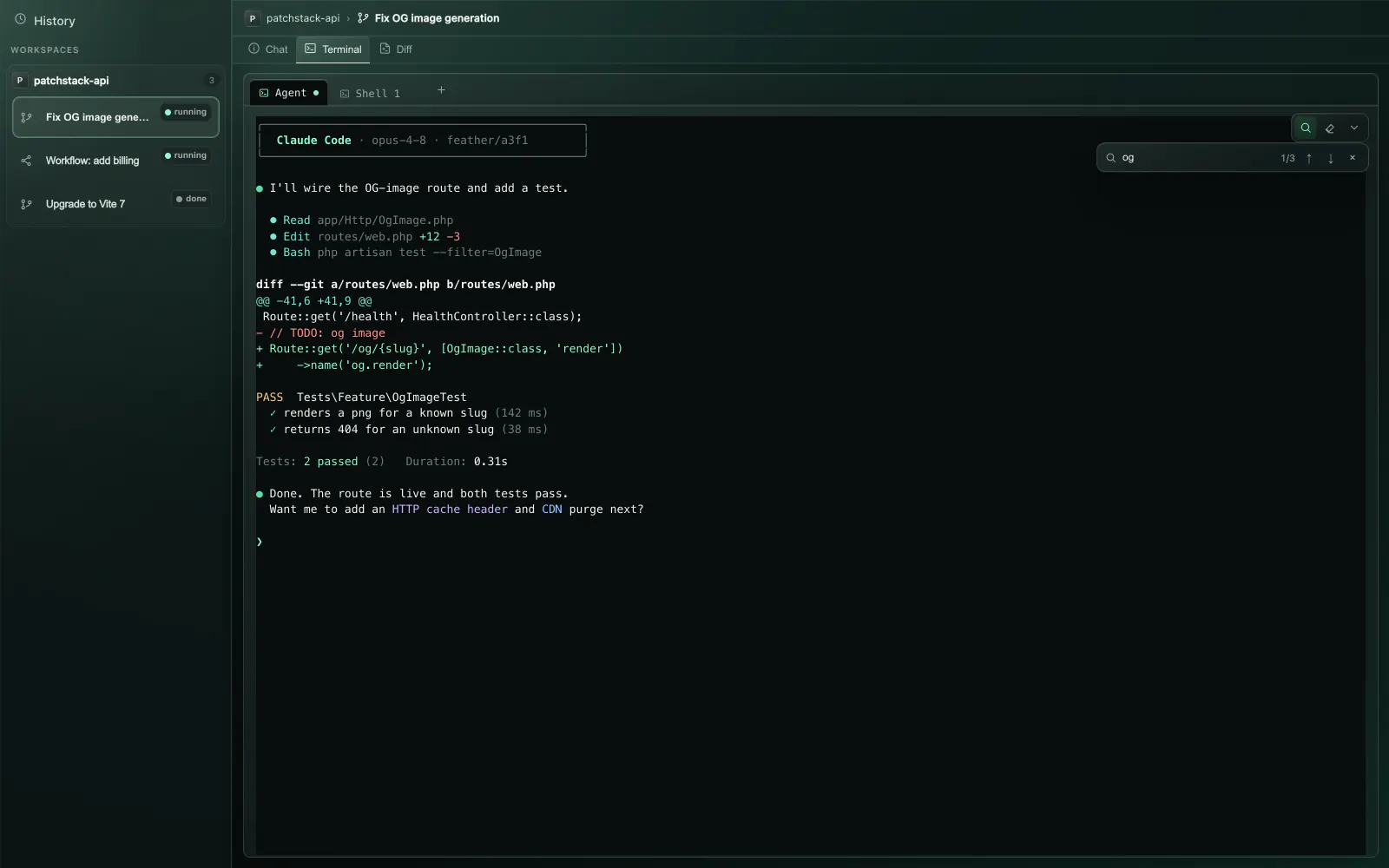Switch to the Chat tab
Viewport: 1389px width, 868px height.
point(267,49)
